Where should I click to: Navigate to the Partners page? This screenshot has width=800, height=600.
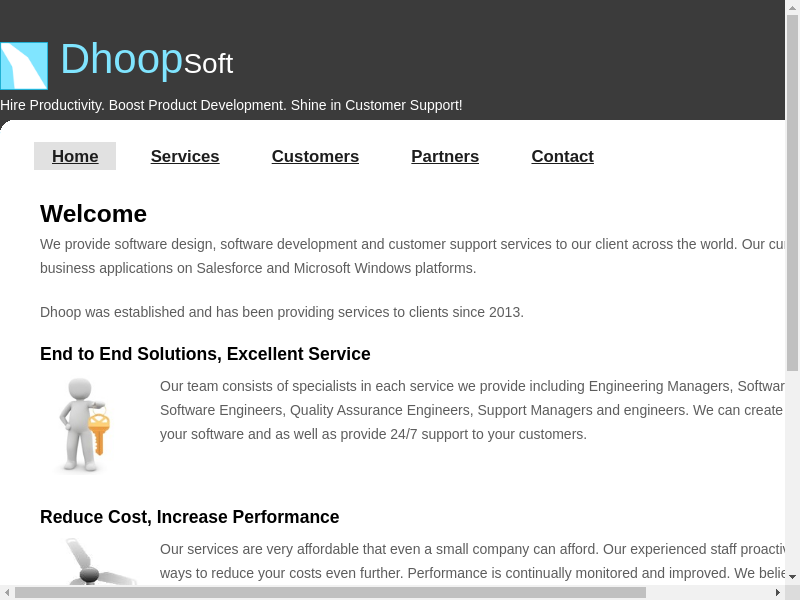pos(445,156)
